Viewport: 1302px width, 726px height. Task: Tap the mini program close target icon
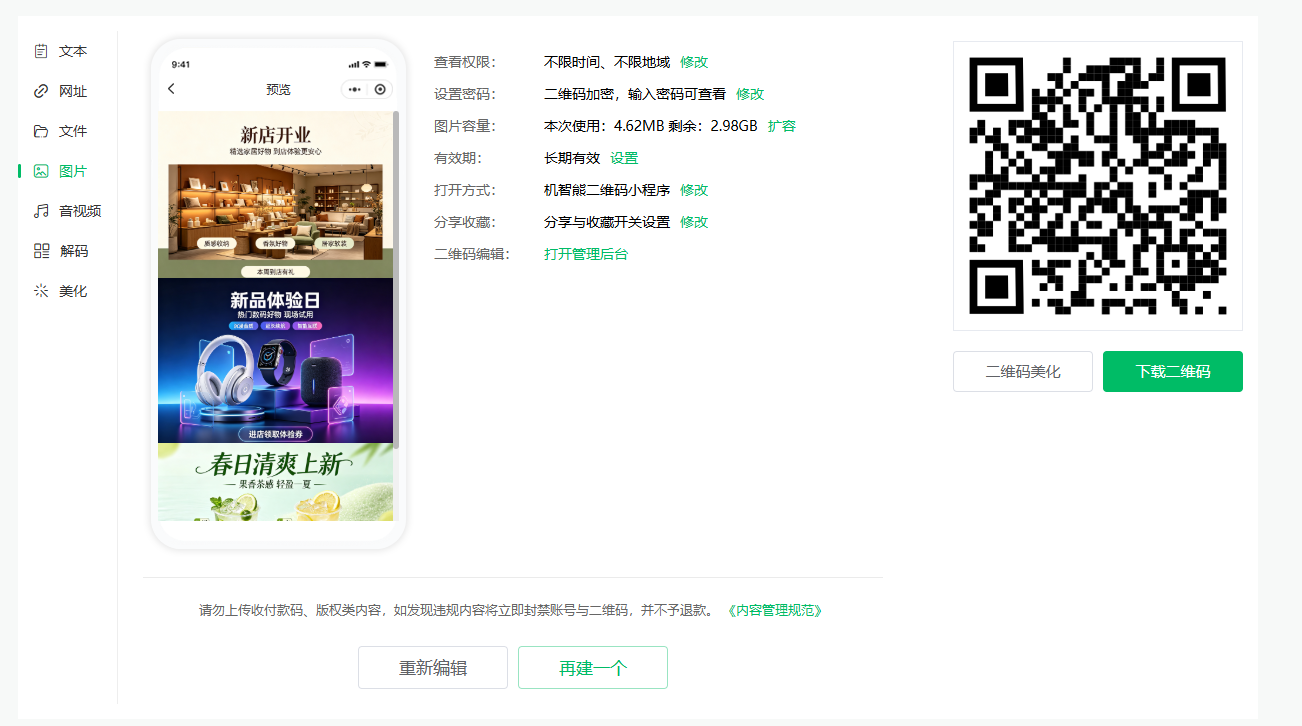point(380,89)
